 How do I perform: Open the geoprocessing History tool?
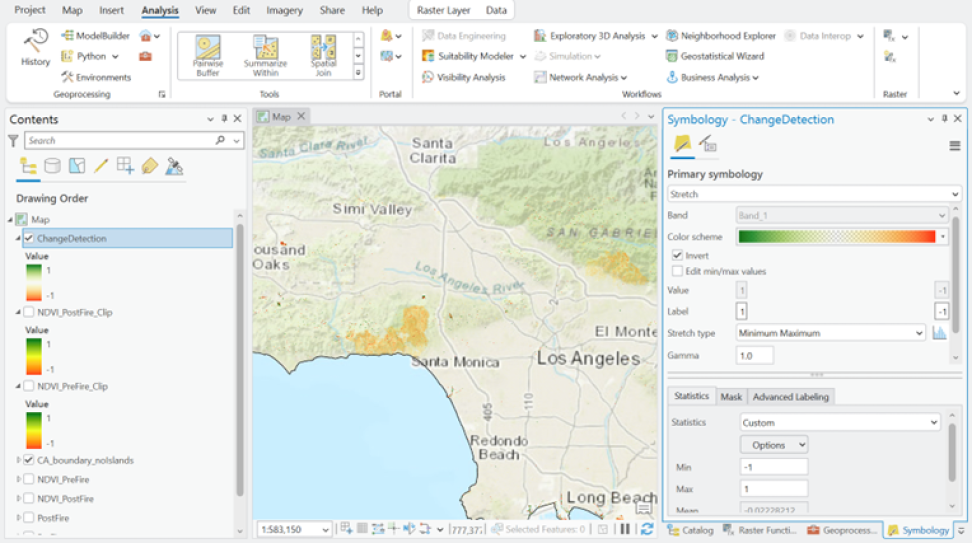(x=35, y=47)
